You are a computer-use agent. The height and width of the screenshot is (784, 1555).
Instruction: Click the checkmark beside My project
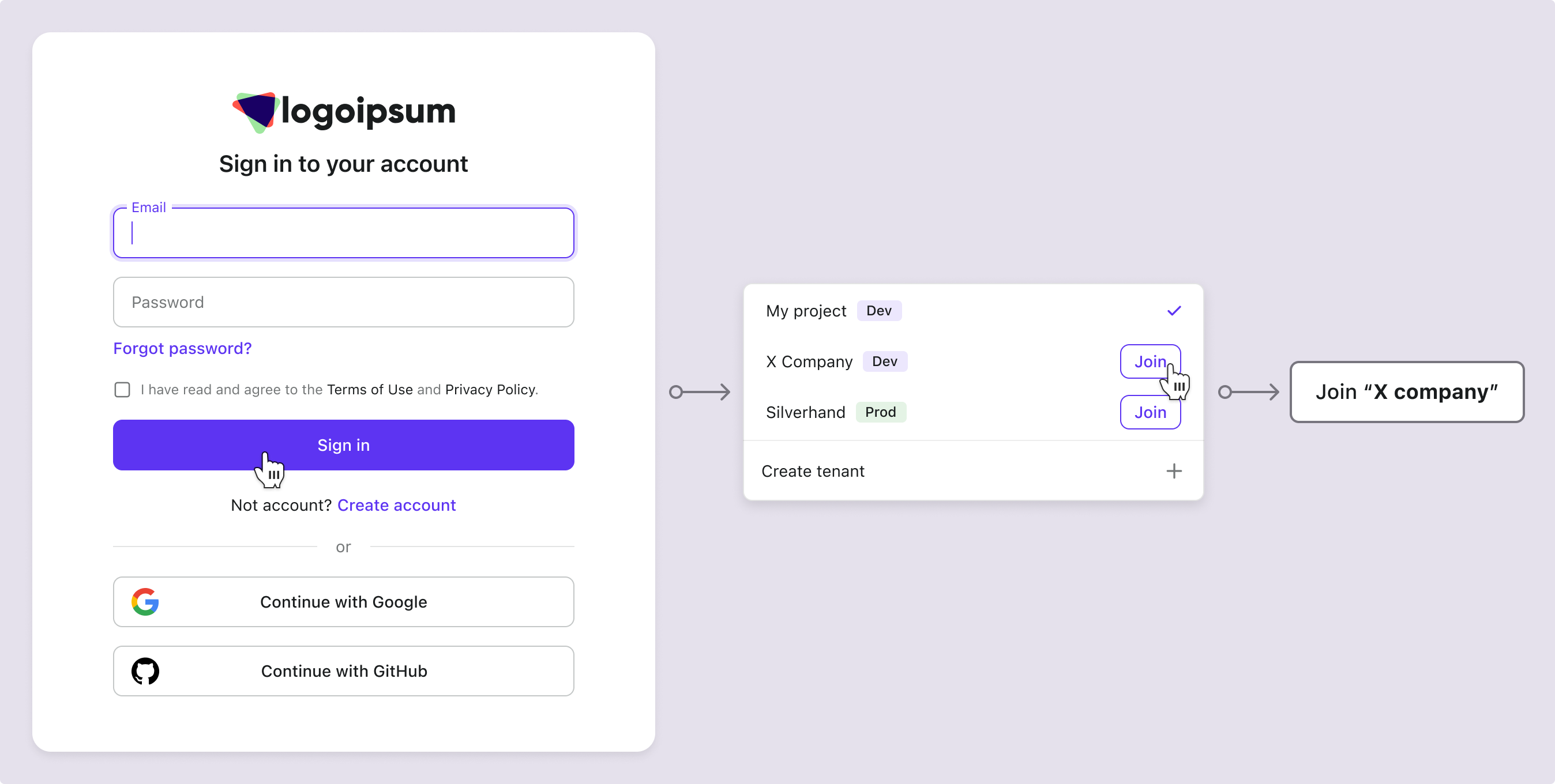point(1174,310)
